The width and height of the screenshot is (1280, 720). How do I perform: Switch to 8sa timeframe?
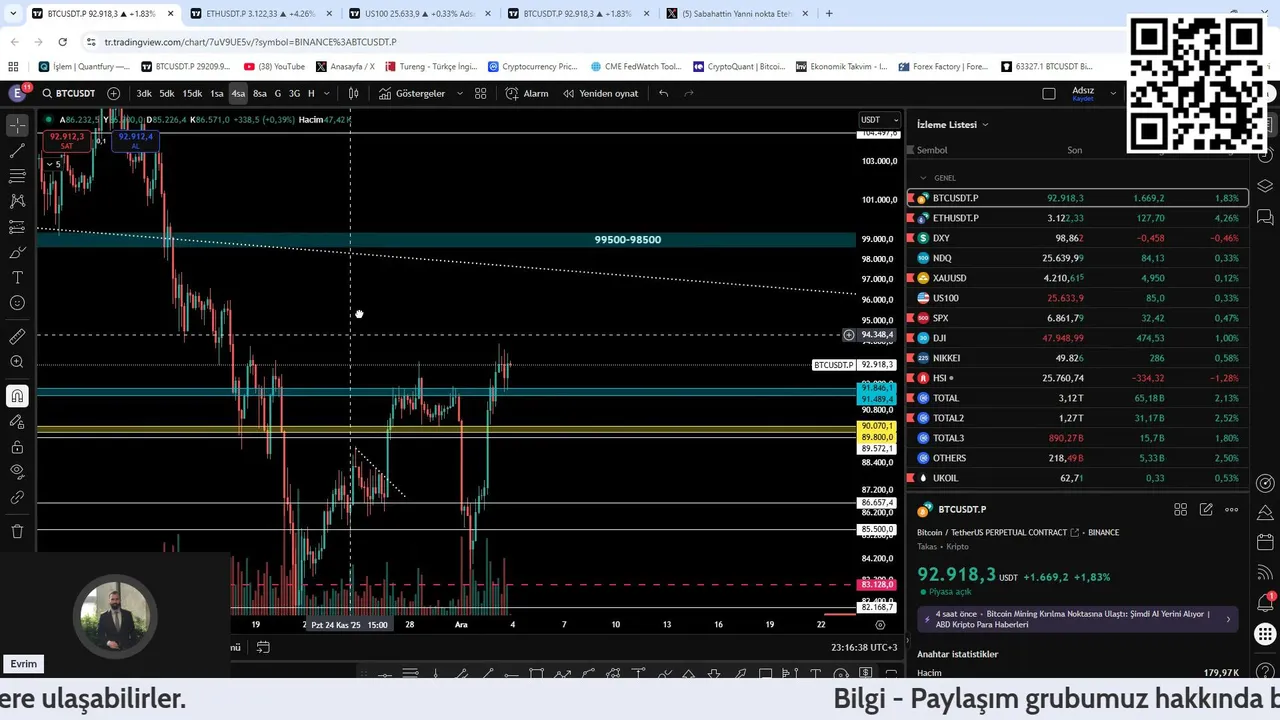point(260,93)
